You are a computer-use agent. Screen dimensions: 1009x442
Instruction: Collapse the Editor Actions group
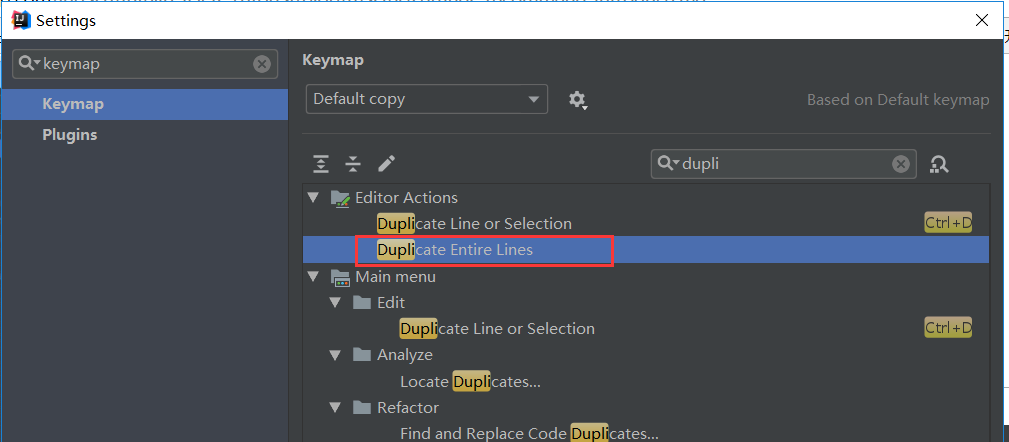coord(314,198)
